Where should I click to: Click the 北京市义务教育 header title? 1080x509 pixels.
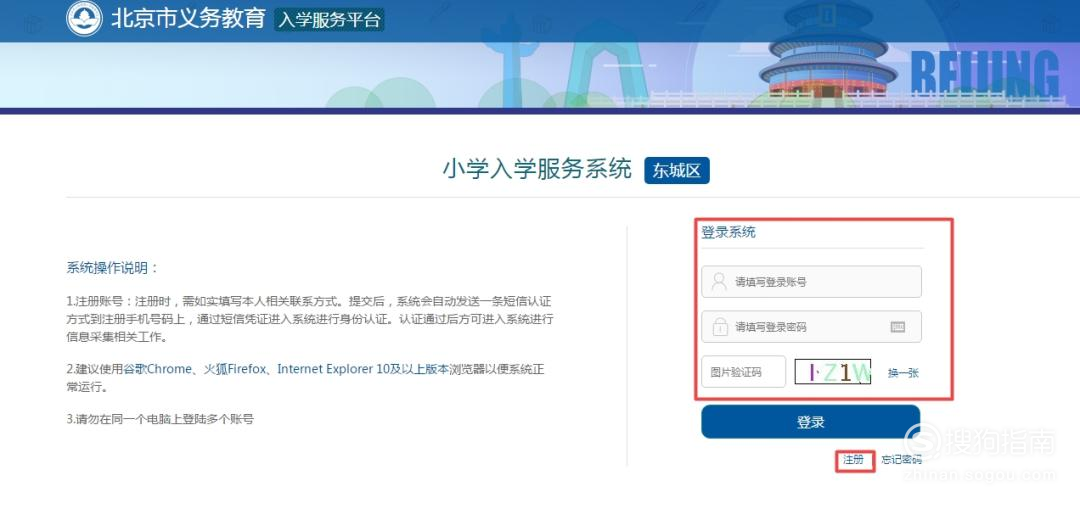[188, 19]
